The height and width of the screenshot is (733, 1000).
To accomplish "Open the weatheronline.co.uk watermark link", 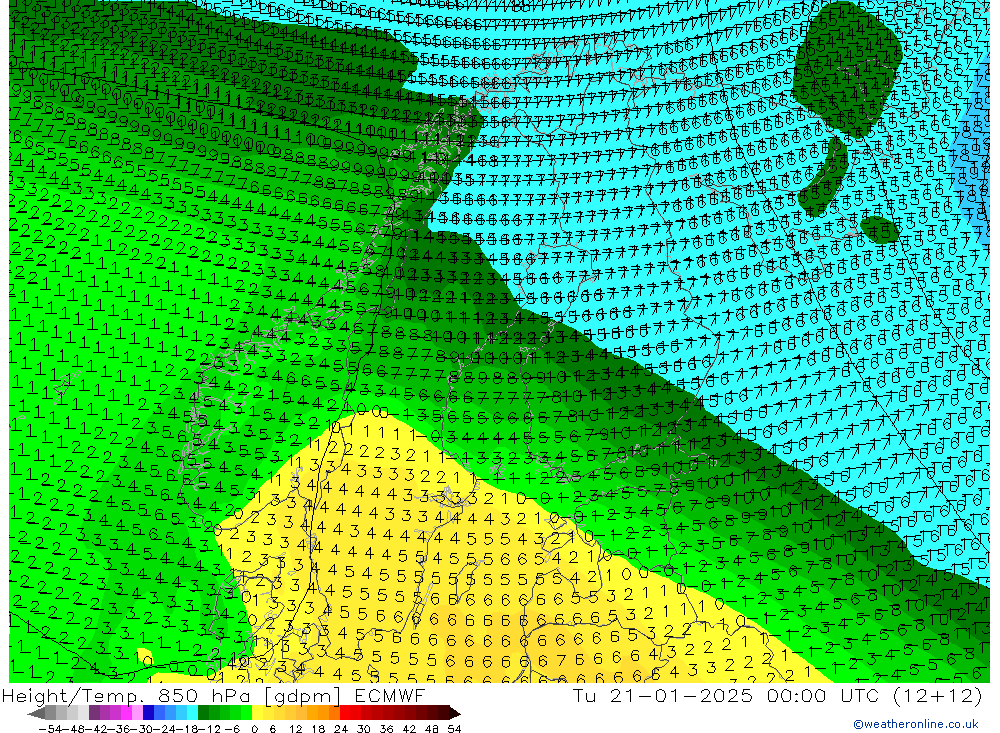I will [x=915, y=724].
